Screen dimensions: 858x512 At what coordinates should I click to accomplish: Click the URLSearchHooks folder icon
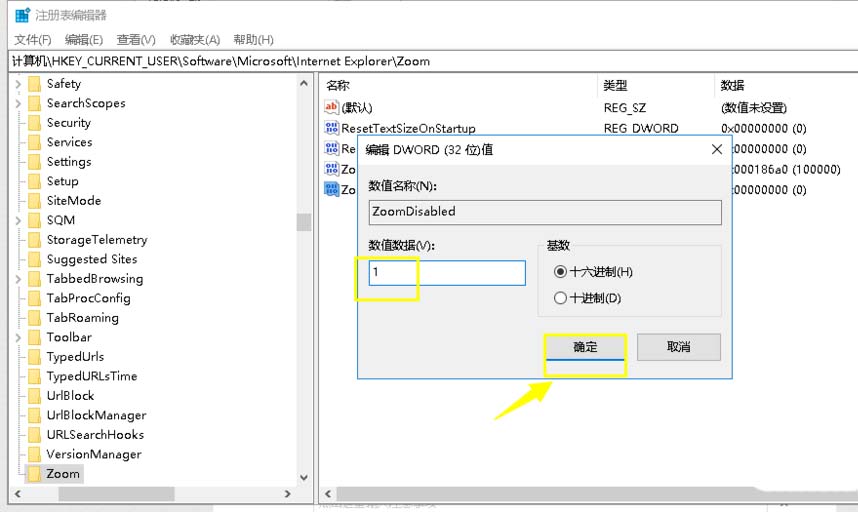pyautogui.click(x=34, y=435)
